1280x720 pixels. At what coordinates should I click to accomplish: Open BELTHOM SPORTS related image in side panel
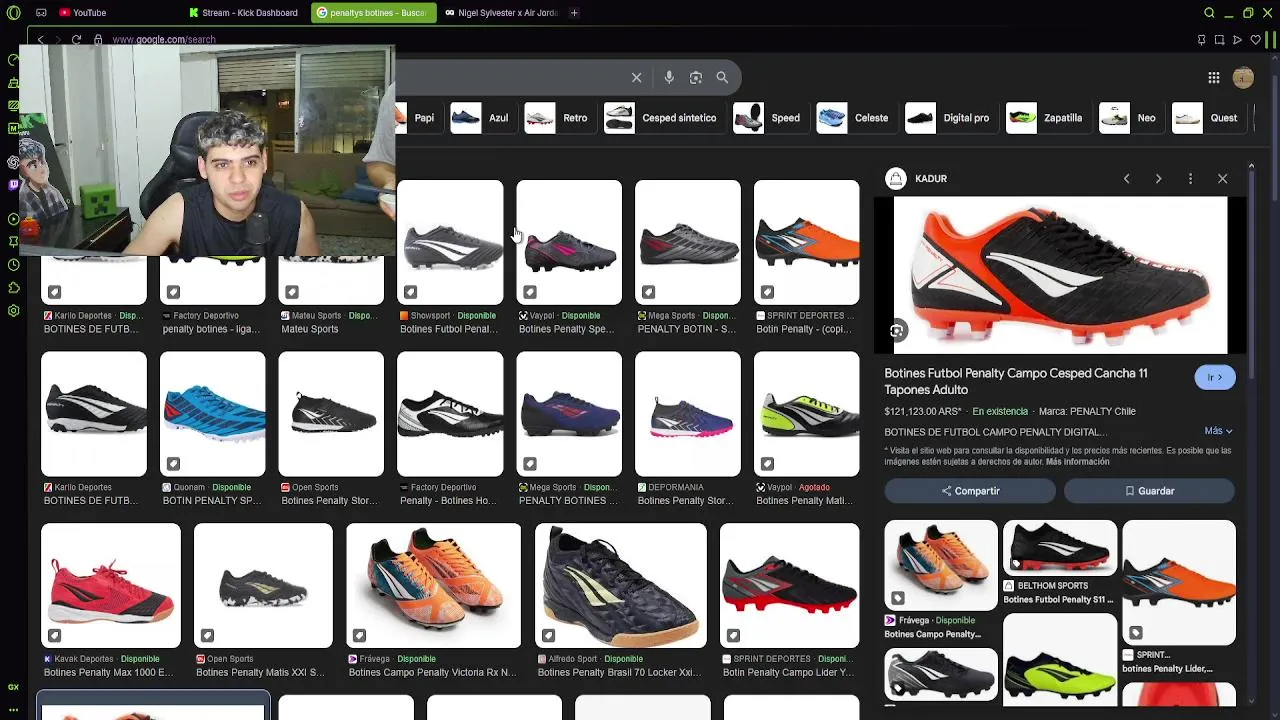click(1059, 547)
